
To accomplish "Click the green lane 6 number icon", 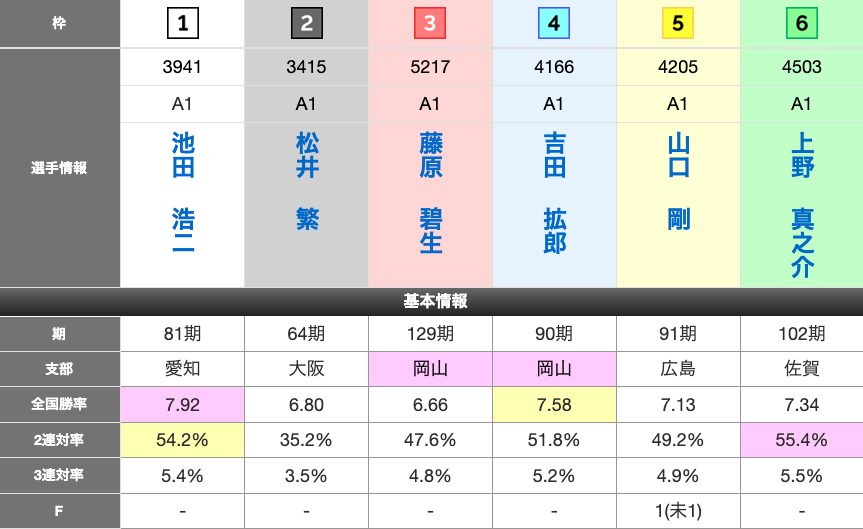I will click(801, 23).
